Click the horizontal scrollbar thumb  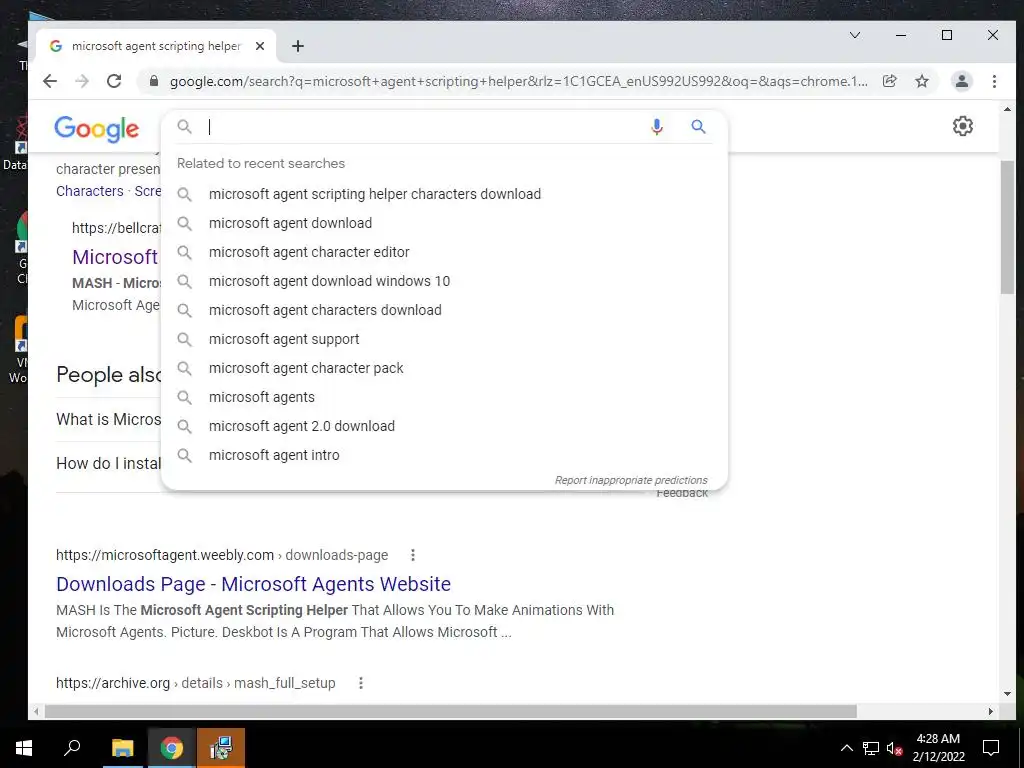(451, 711)
